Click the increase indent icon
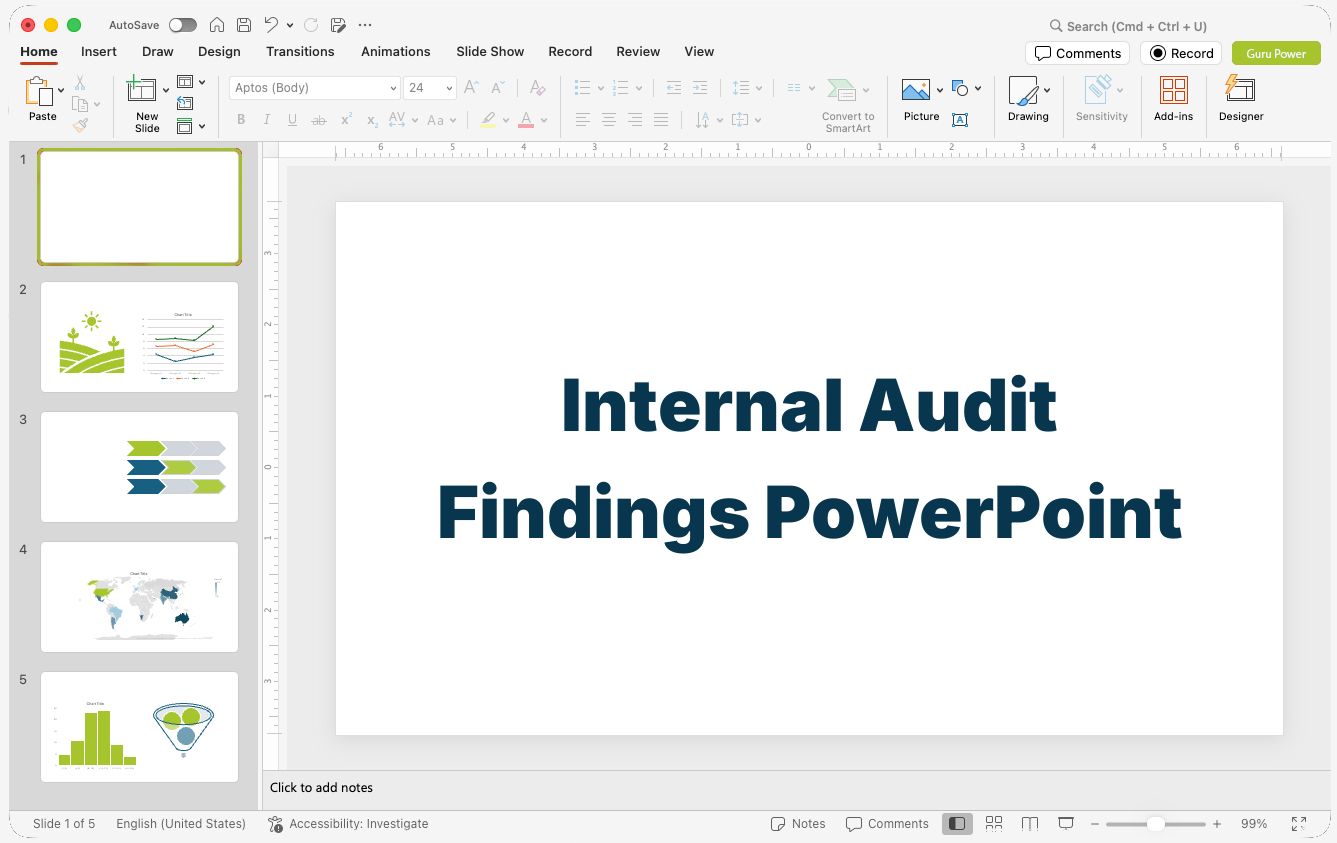This screenshot has height=843, width=1337. [x=700, y=88]
